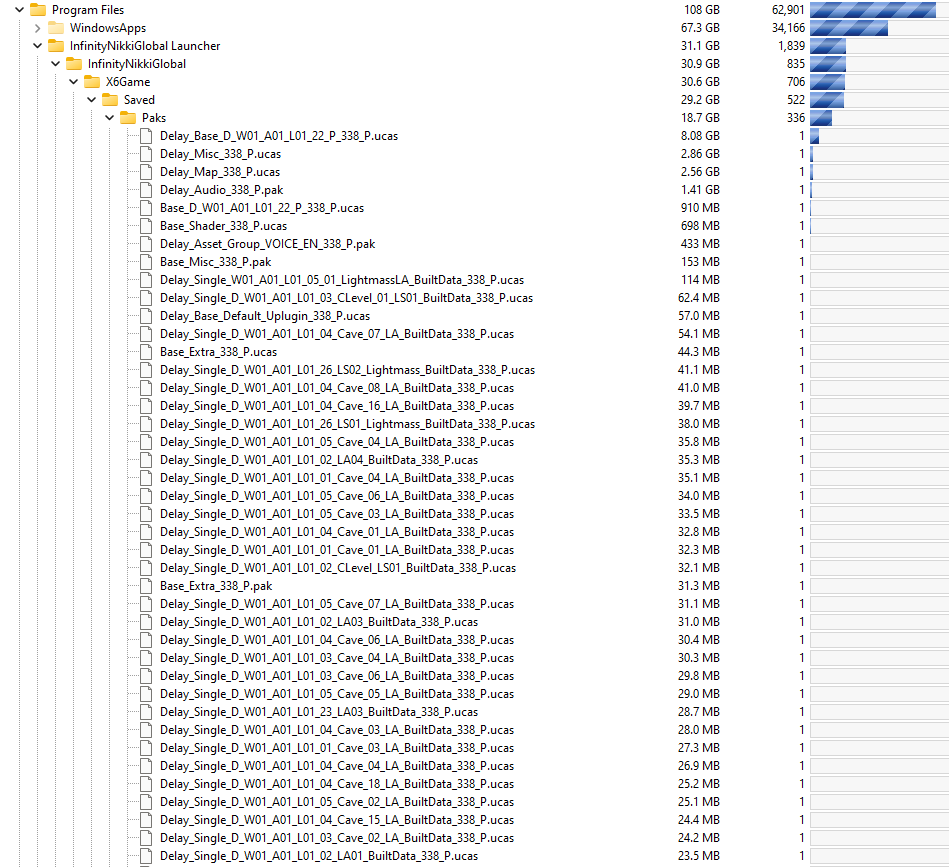Click file icon of Delay_Audio_338_P.pak
Viewport: 949px width, 867px height.
146,190
